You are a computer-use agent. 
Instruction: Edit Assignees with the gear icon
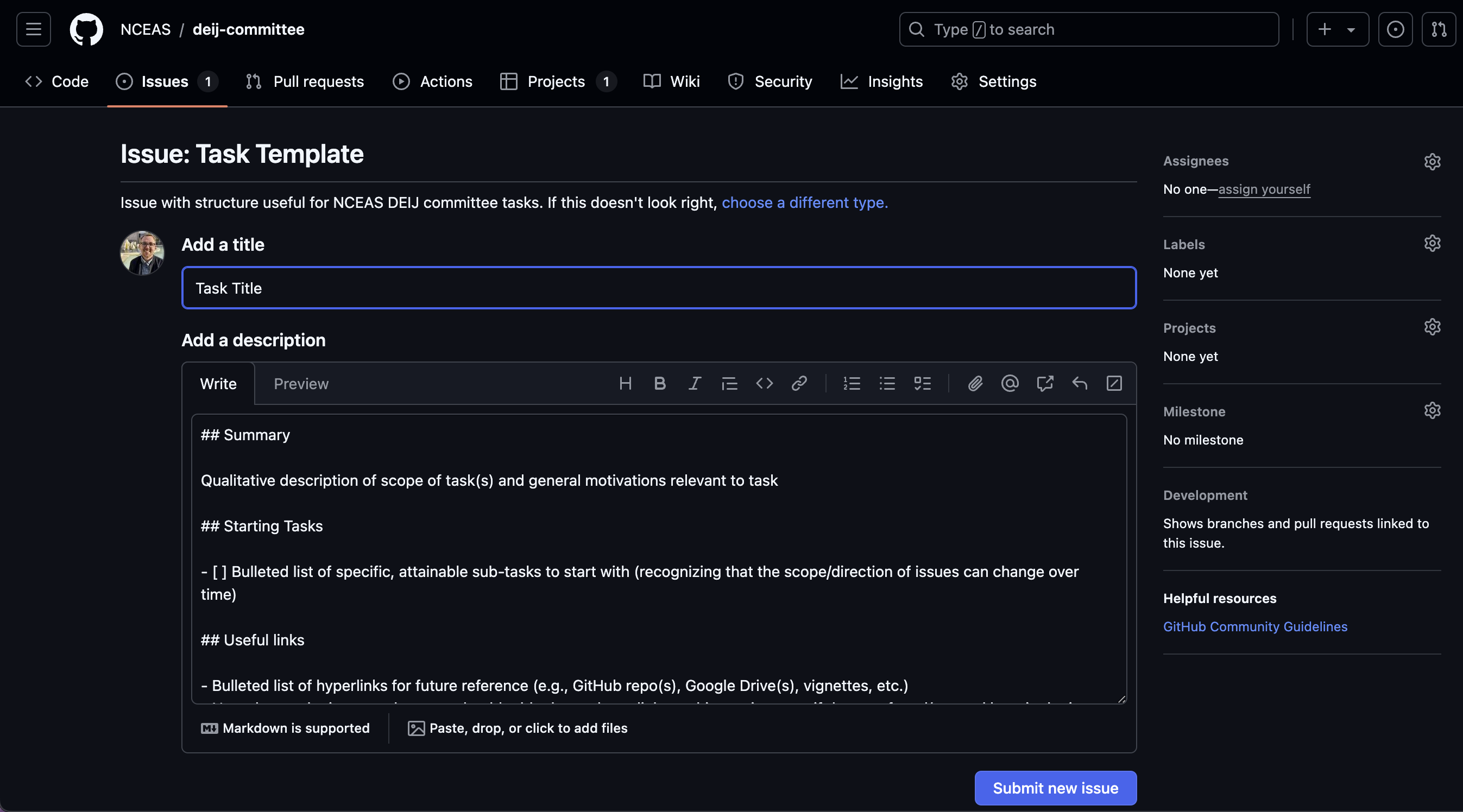(x=1433, y=161)
